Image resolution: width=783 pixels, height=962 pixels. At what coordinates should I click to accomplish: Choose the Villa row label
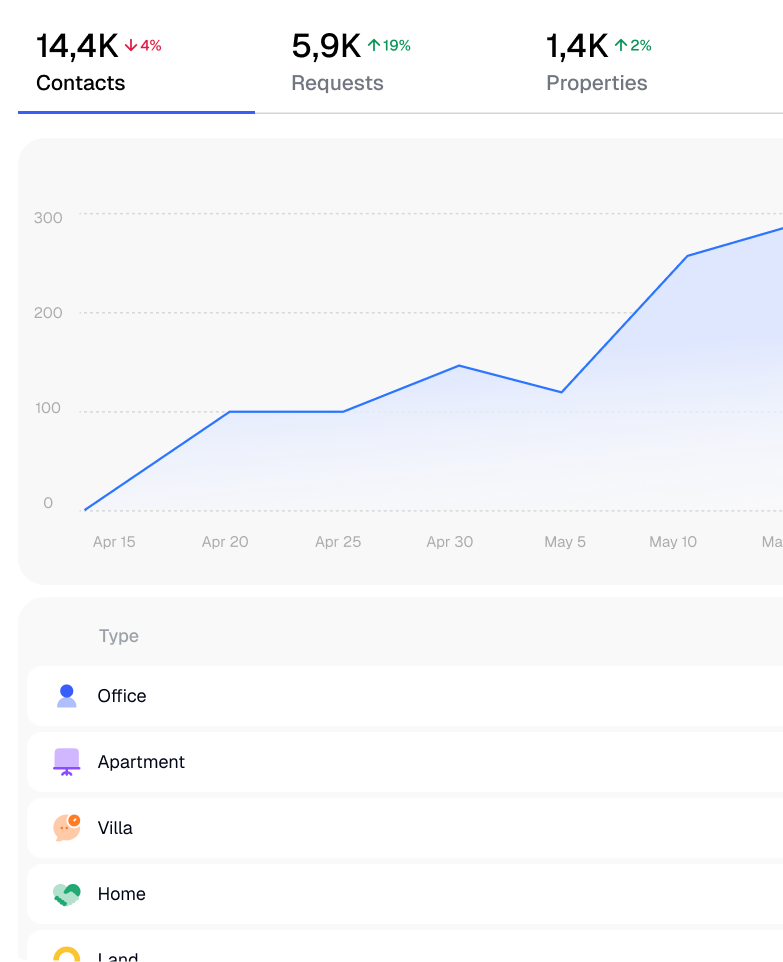[115, 828]
